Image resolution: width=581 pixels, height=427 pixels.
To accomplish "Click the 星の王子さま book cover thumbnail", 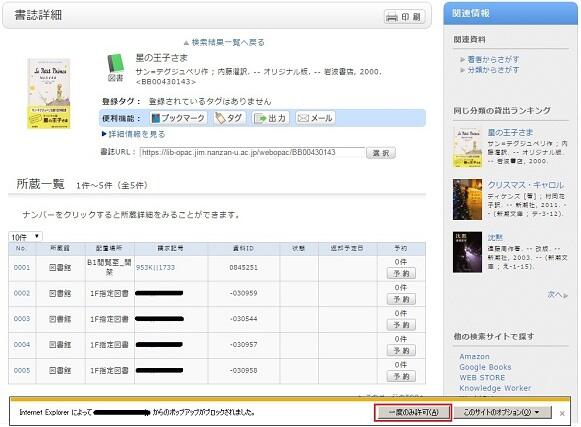I will [x=49, y=93].
